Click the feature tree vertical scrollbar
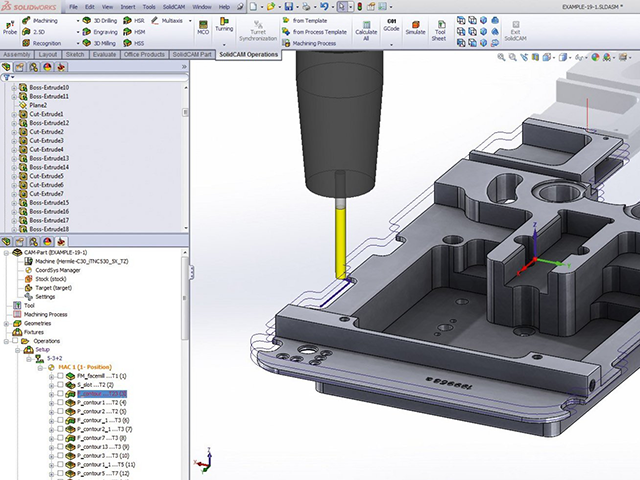640x480 pixels. pos(185,113)
